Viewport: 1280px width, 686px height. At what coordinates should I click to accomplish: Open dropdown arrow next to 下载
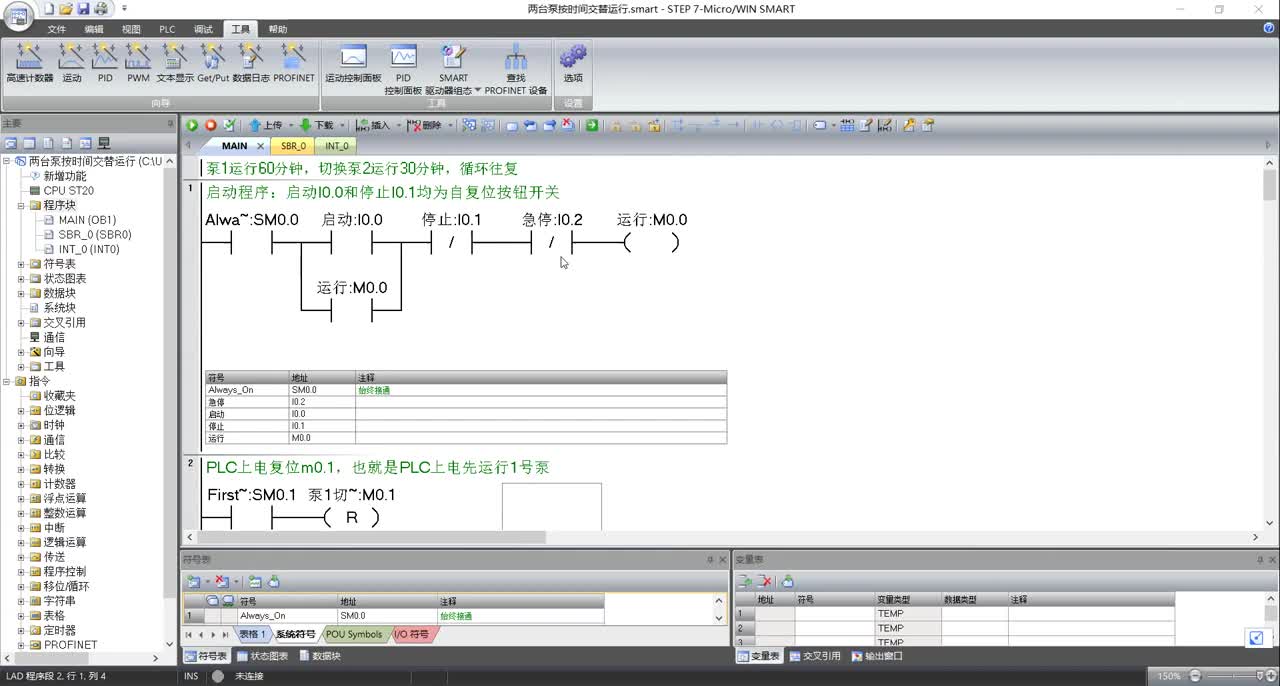click(x=342, y=126)
